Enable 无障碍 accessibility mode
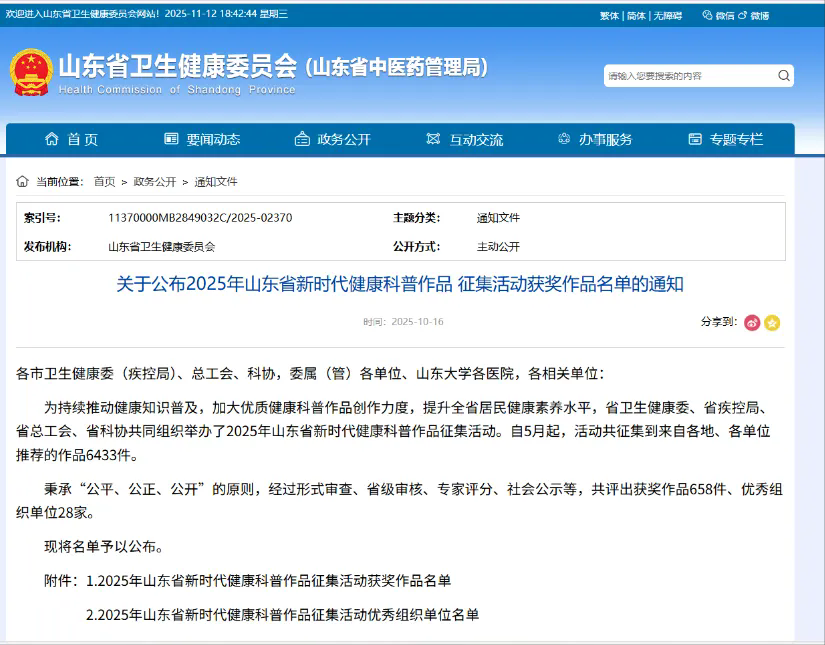Screen dimensions: 825x645 [667, 16]
